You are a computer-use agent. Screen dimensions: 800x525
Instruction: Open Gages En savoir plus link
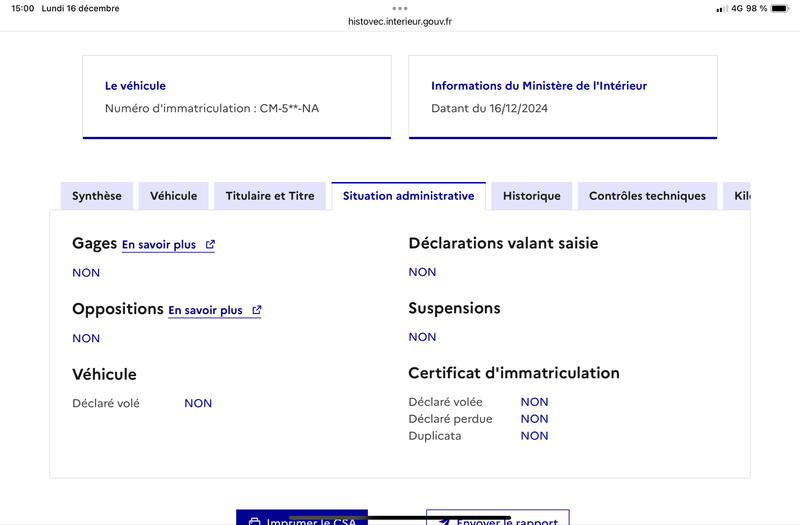tap(168, 245)
